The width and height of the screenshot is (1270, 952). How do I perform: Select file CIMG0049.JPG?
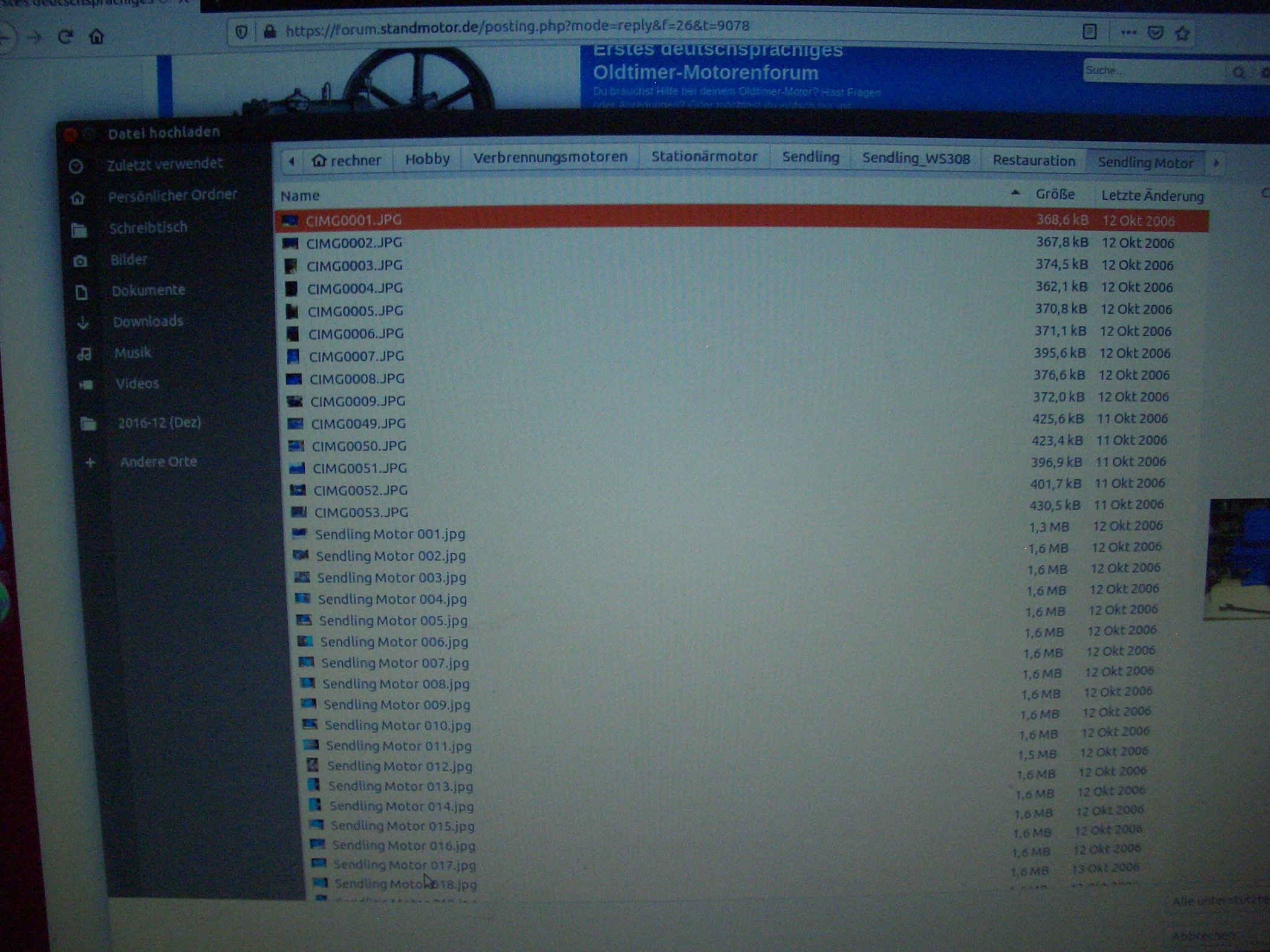coord(358,424)
